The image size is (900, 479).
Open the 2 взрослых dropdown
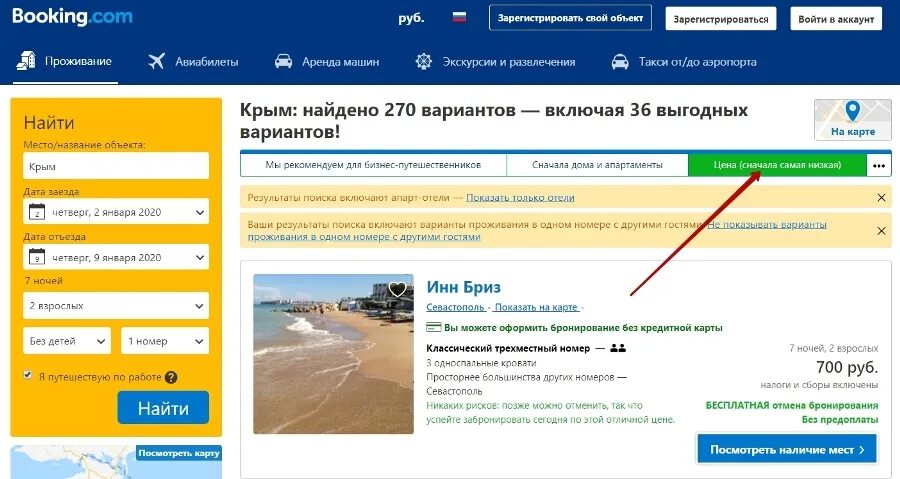pyautogui.click(x=116, y=306)
